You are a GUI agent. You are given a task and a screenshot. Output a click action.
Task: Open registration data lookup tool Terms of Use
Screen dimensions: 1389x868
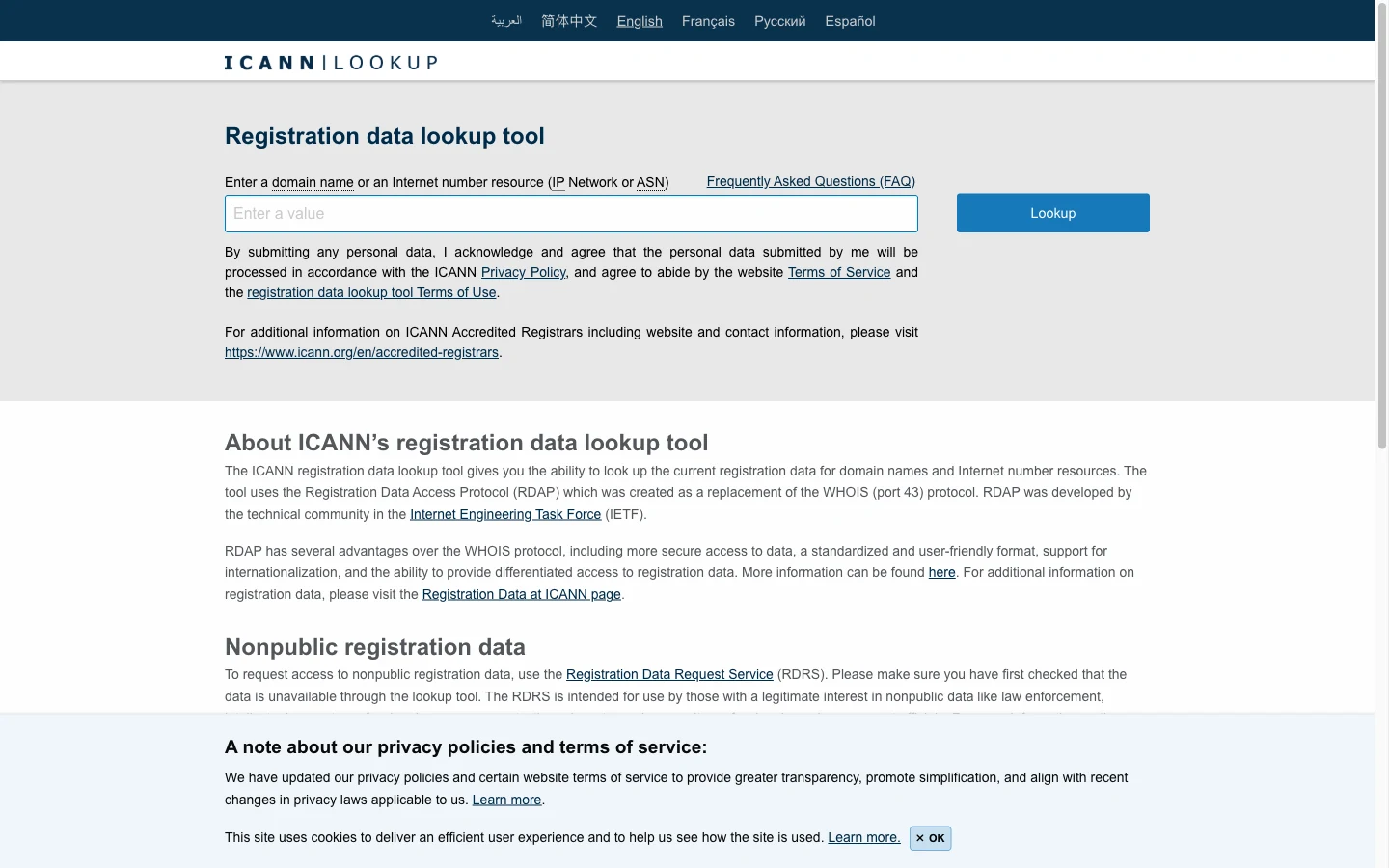click(371, 292)
